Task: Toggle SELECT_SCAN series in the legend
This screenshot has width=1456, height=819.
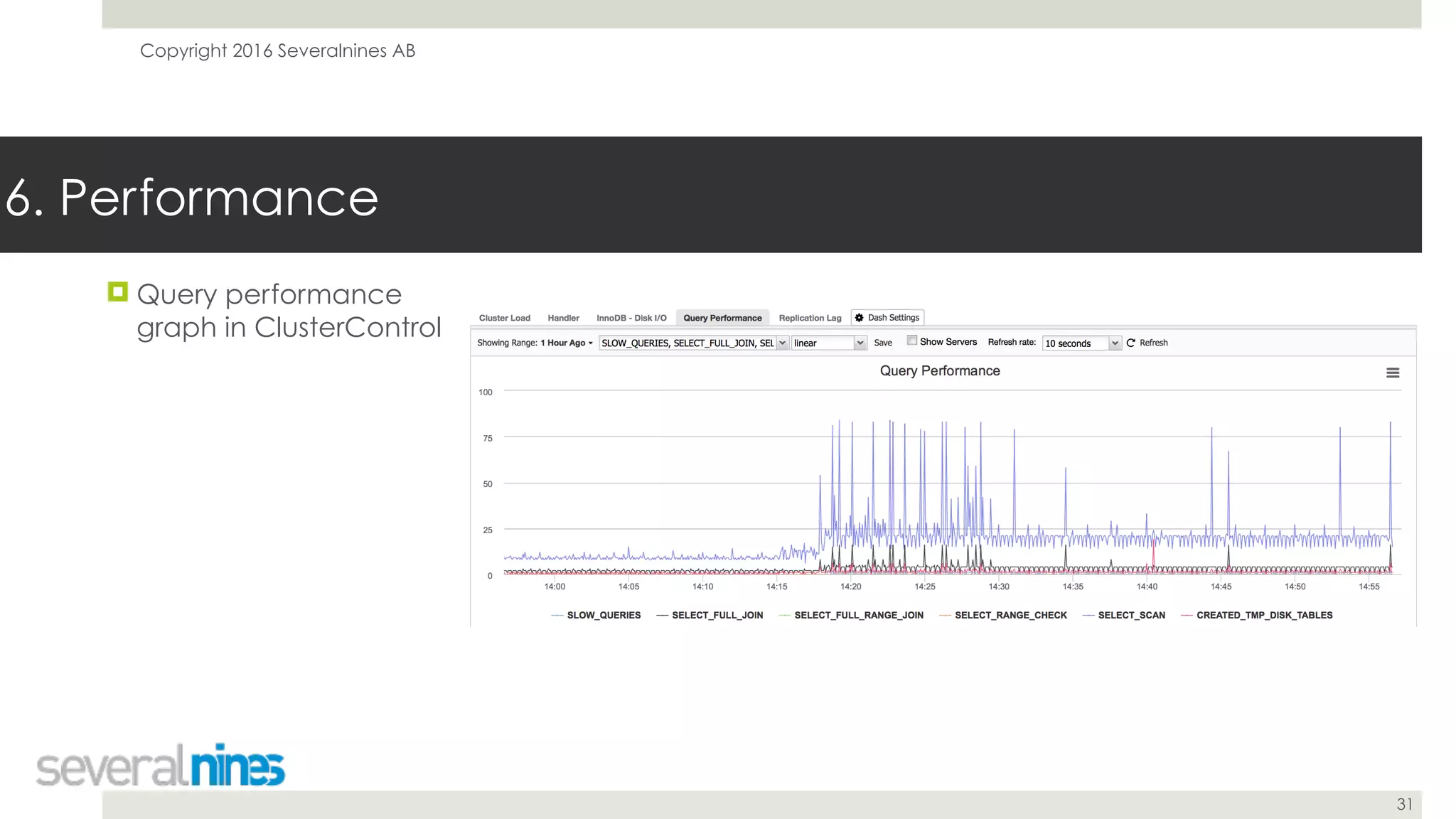Action: click(x=1124, y=615)
